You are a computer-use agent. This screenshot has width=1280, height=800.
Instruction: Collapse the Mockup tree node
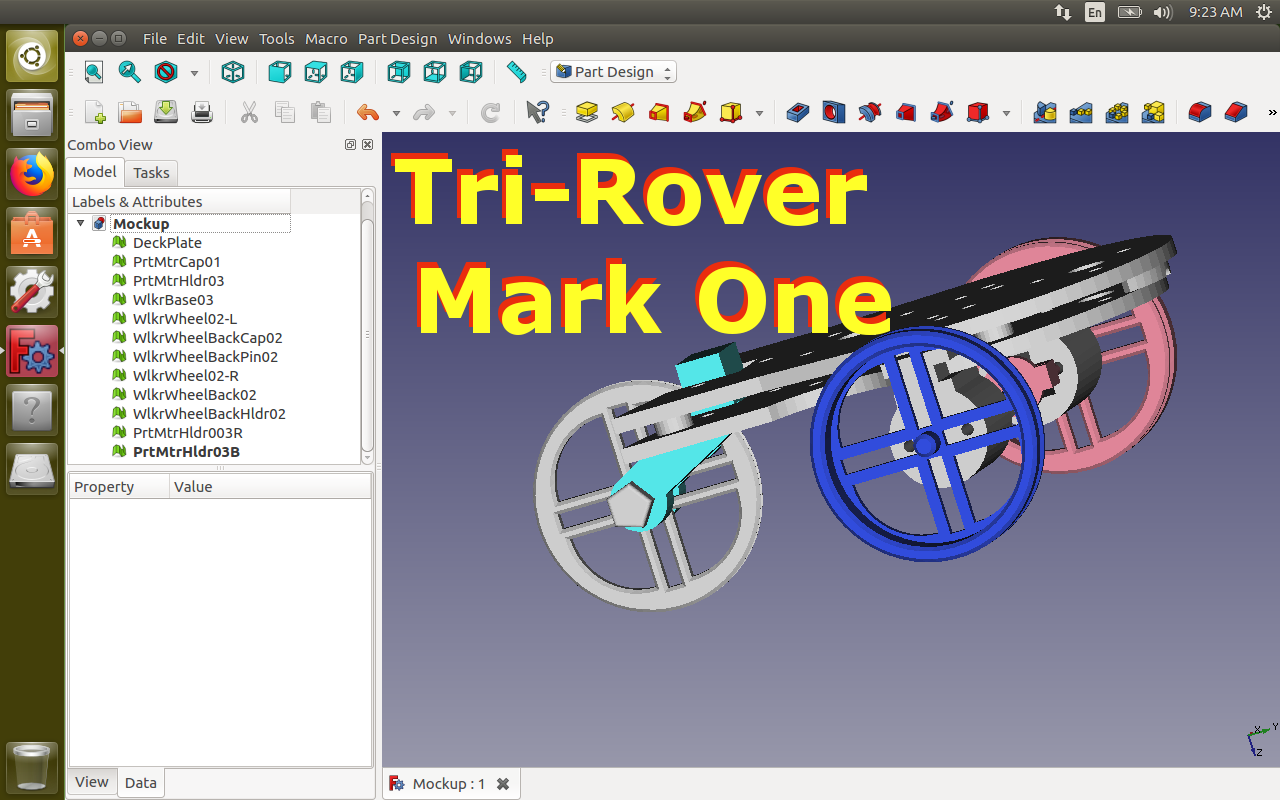click(x=81, y=224)
